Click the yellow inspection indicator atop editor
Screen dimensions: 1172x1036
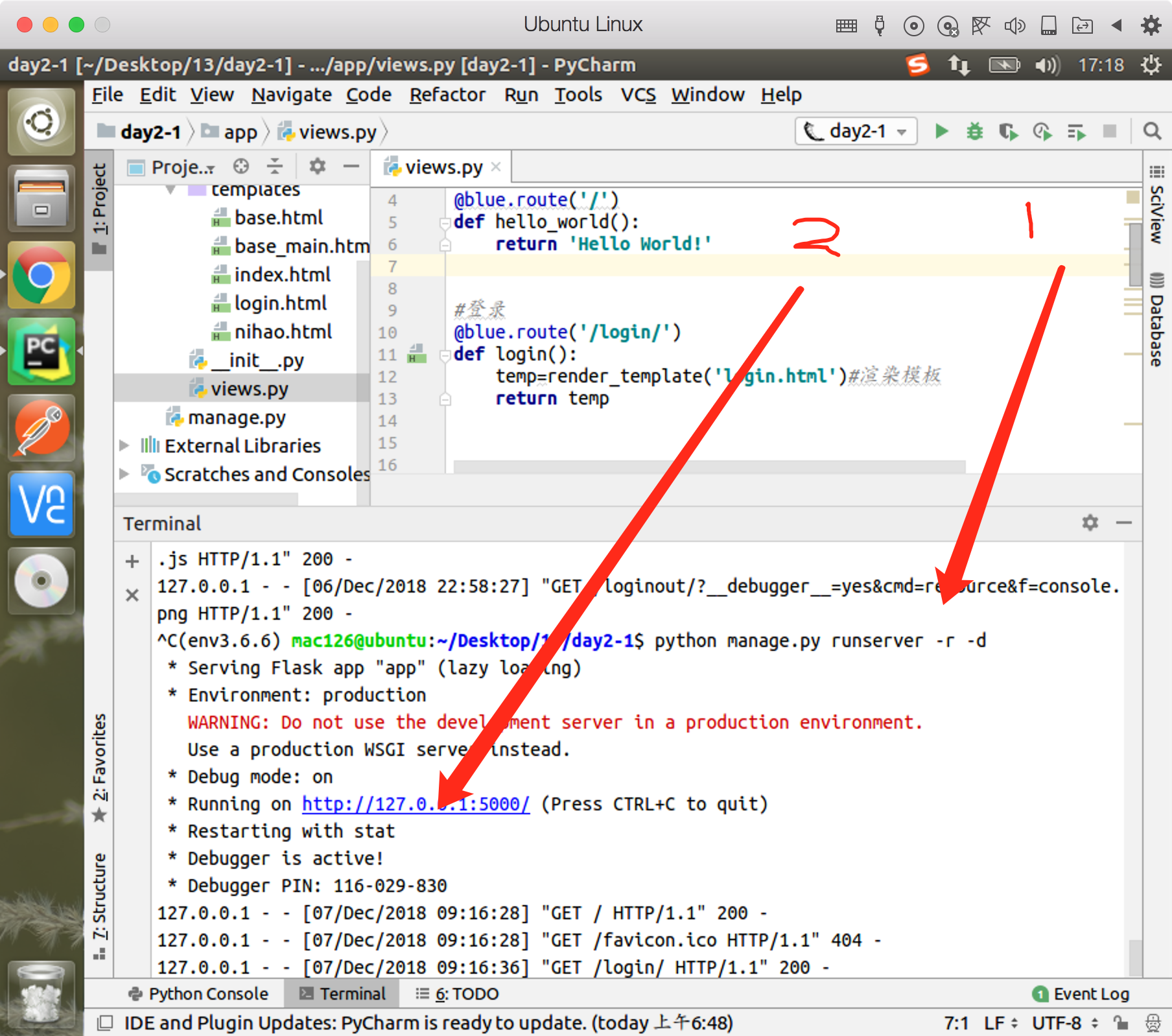(x=1133, y=197)
